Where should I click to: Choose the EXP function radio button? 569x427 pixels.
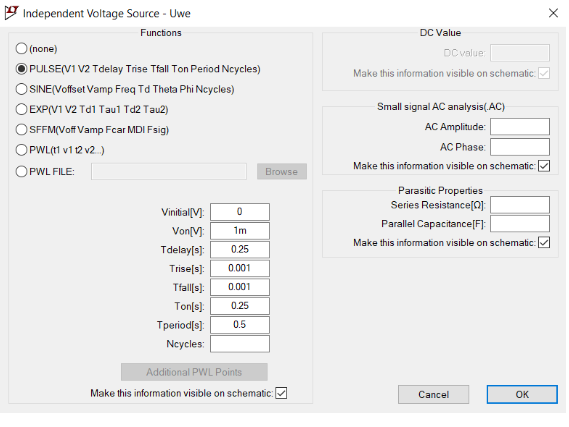[x=21, y=109]
